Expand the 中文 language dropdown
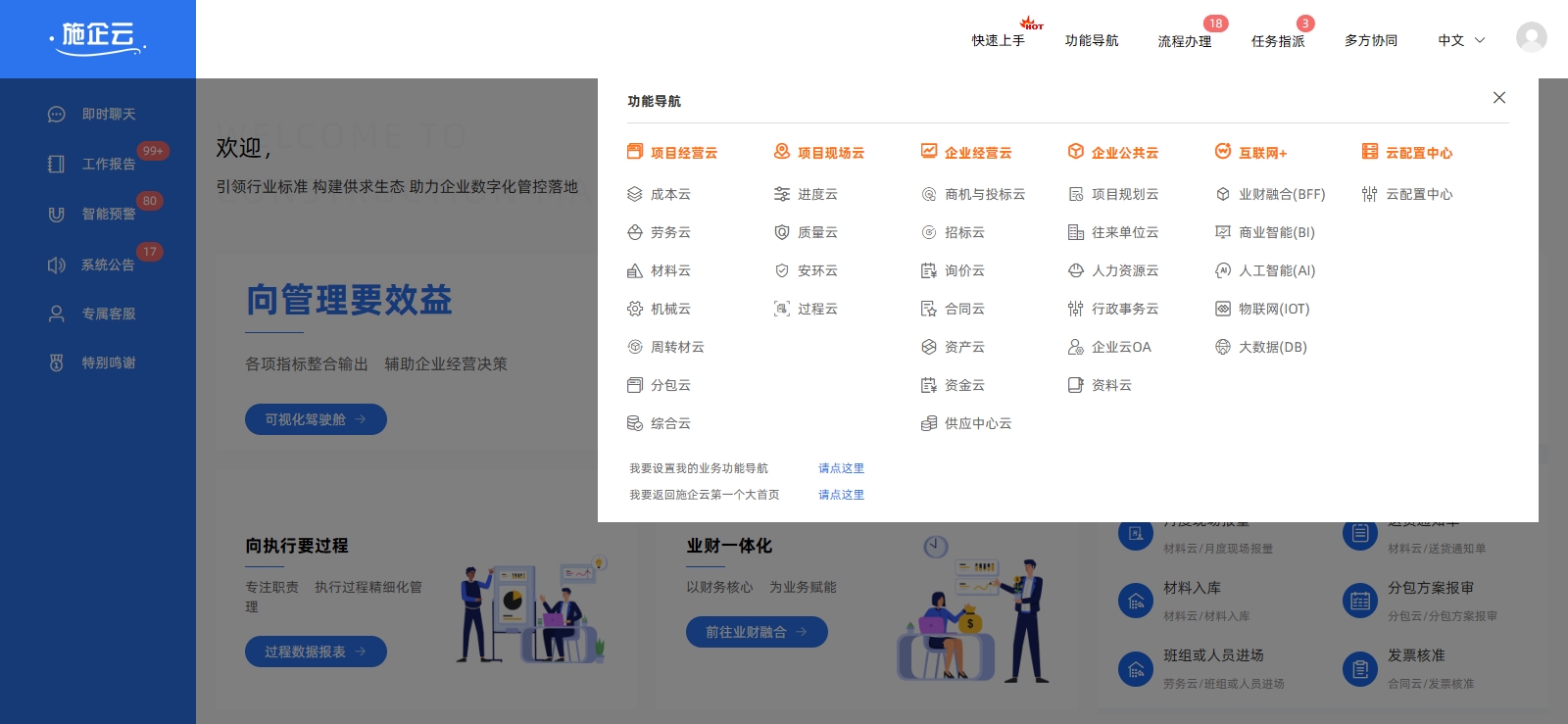Viewport: 1568px width, 724px height. [1461, 40]
